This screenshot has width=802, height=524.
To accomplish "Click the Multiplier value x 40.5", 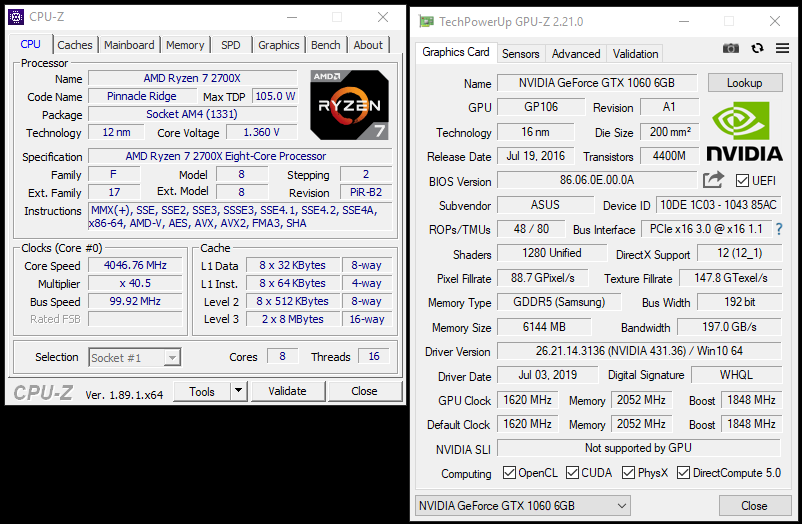I will pyautogui.click(x=136, y=283).
